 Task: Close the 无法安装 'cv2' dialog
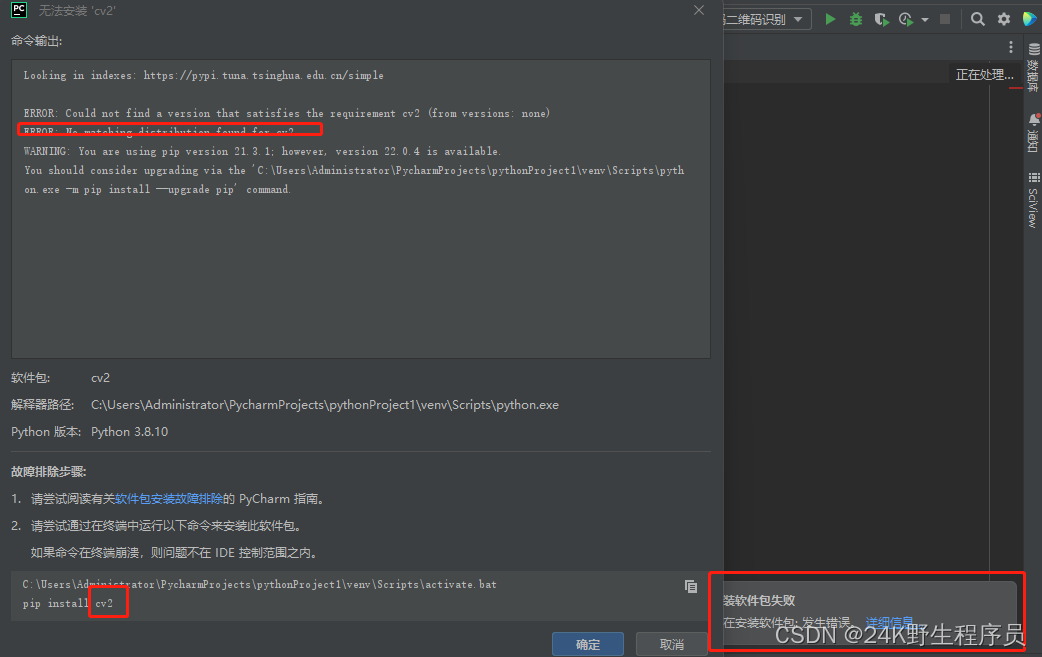click(x=699, y=9)
